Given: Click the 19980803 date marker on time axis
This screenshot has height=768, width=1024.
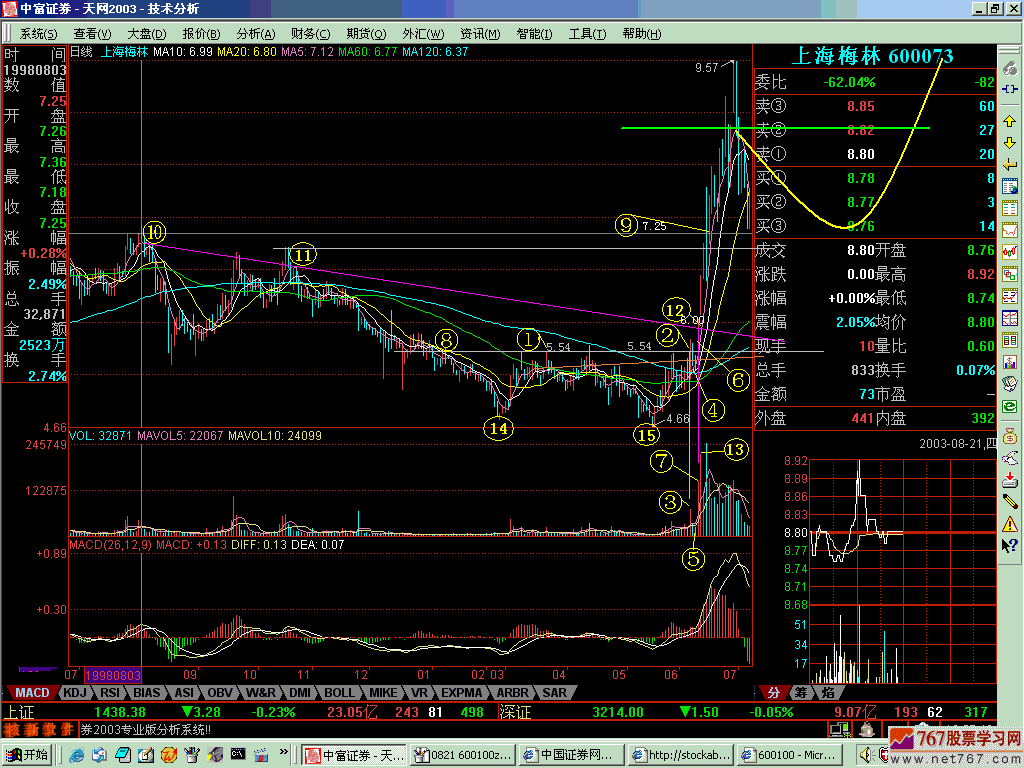Looking at the screenshot, I should [x=112, y=675].
